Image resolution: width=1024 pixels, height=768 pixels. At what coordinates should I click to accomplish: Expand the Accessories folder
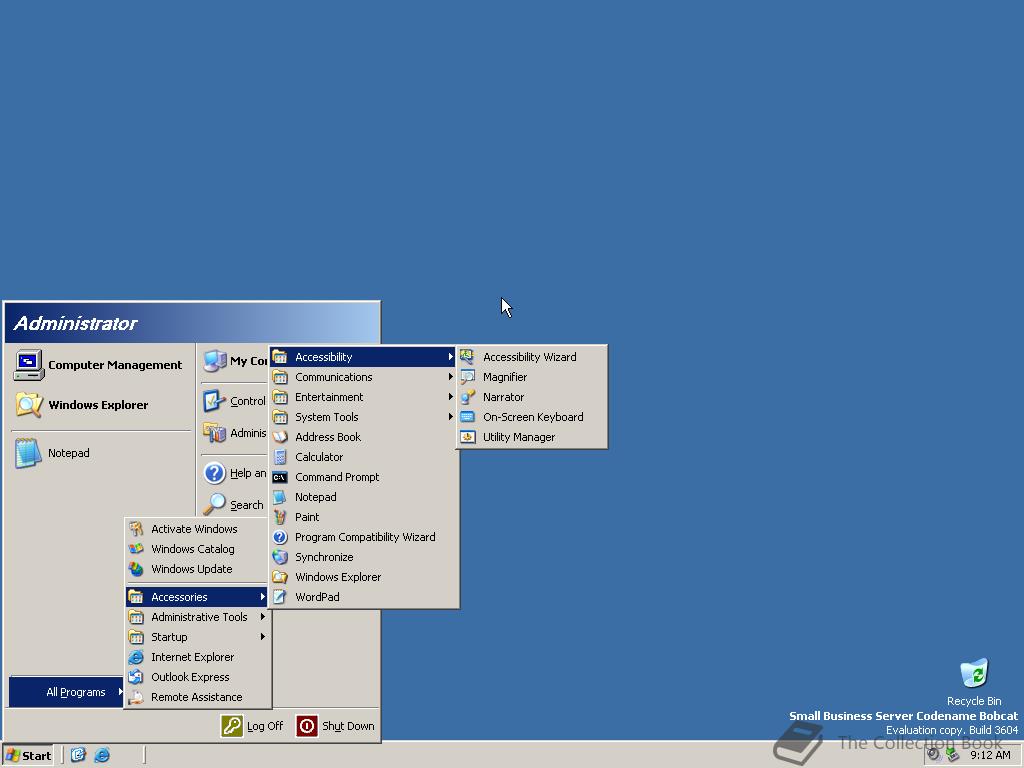point(197,597)
